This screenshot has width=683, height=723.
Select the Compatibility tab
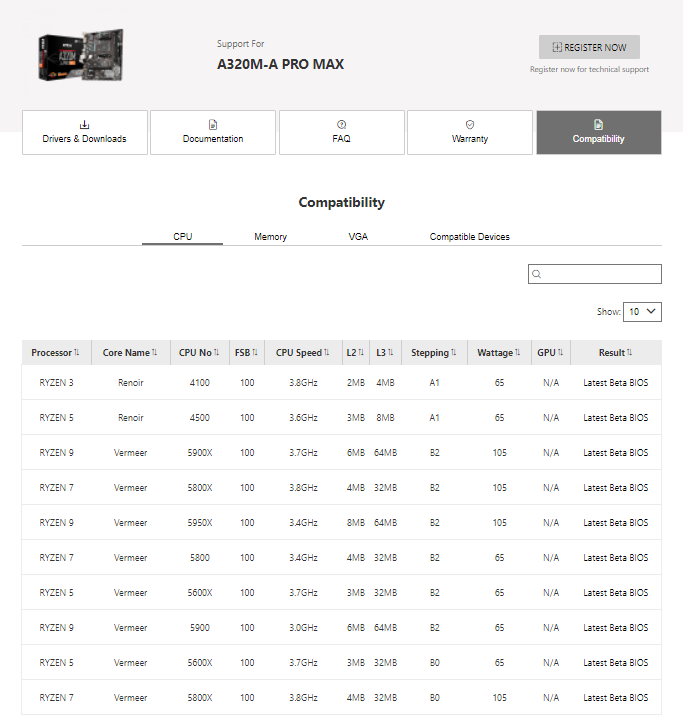click(599, 132)
